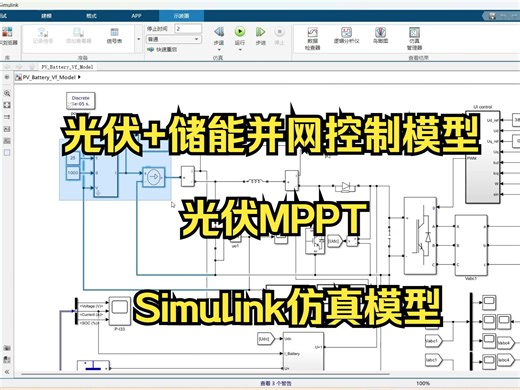This screenshot has height=390, width=520.
Task: Click the stop time field showing 2
Action: pyautogui.click(x=188, y=29)
